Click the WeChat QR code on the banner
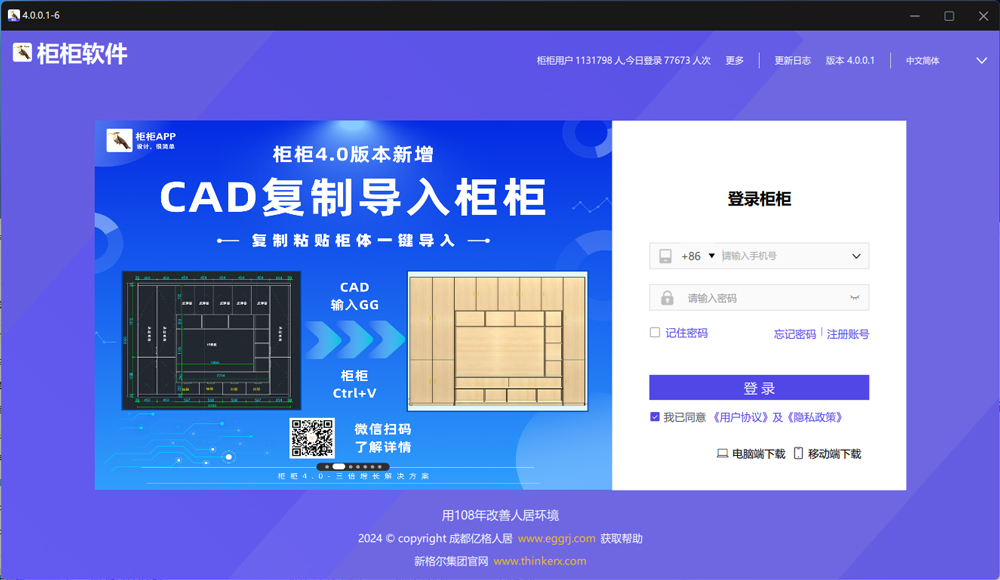1000x580 pixels. pyautogui.click(x=312, y=438)
